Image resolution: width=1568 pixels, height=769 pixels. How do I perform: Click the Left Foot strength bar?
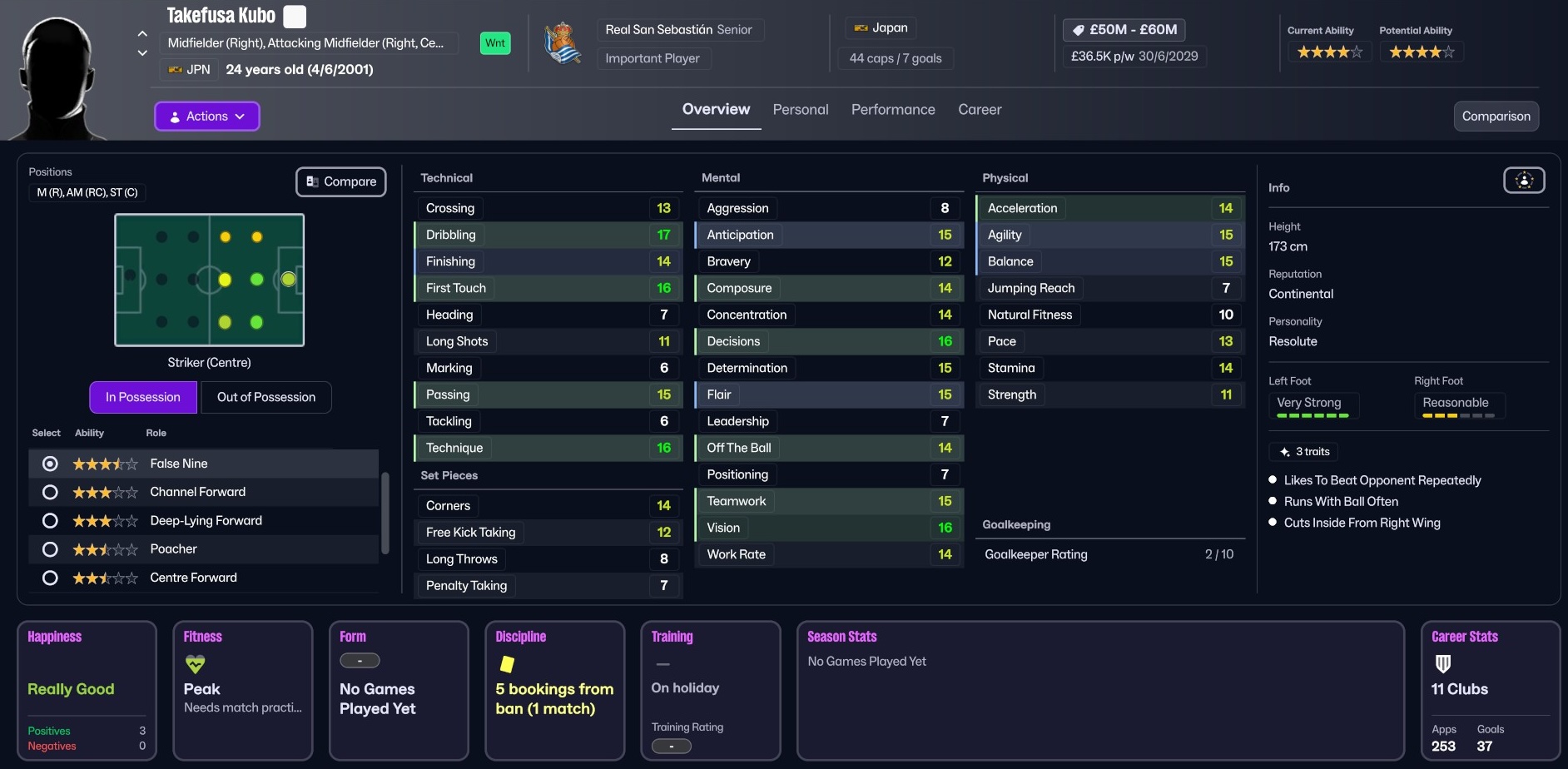tap(1312, 415)
